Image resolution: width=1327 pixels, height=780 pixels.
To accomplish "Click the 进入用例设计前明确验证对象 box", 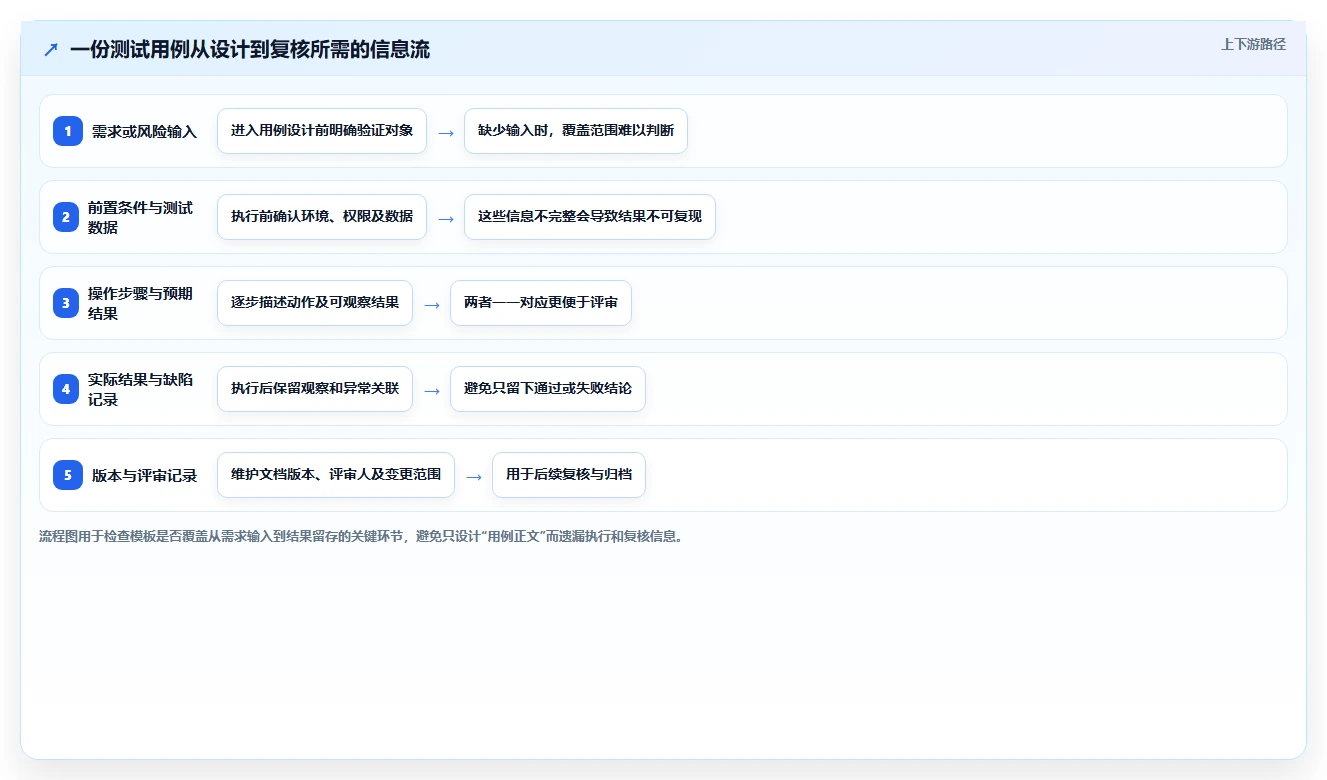I will 322,131.
